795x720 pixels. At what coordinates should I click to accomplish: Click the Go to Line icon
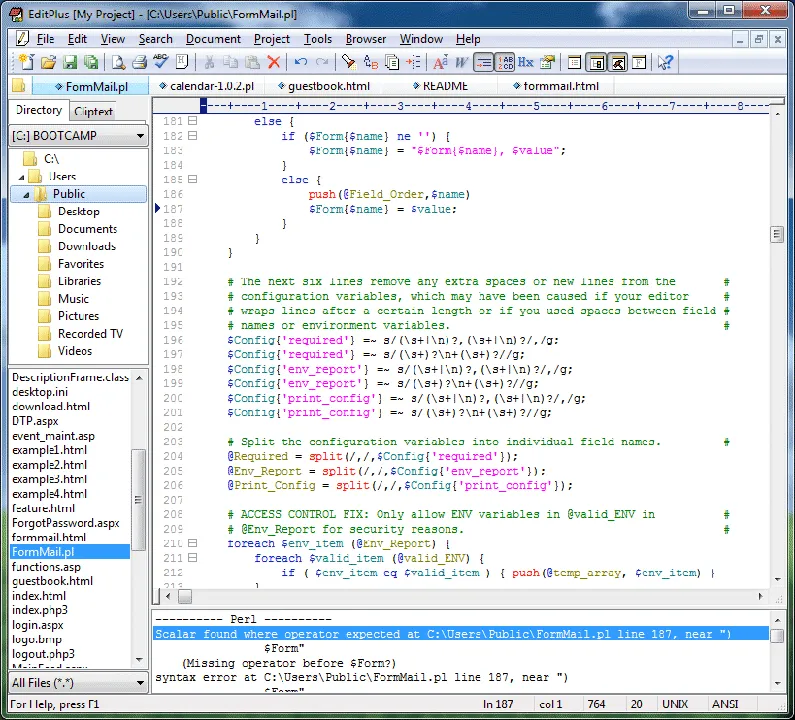(413, 62)
